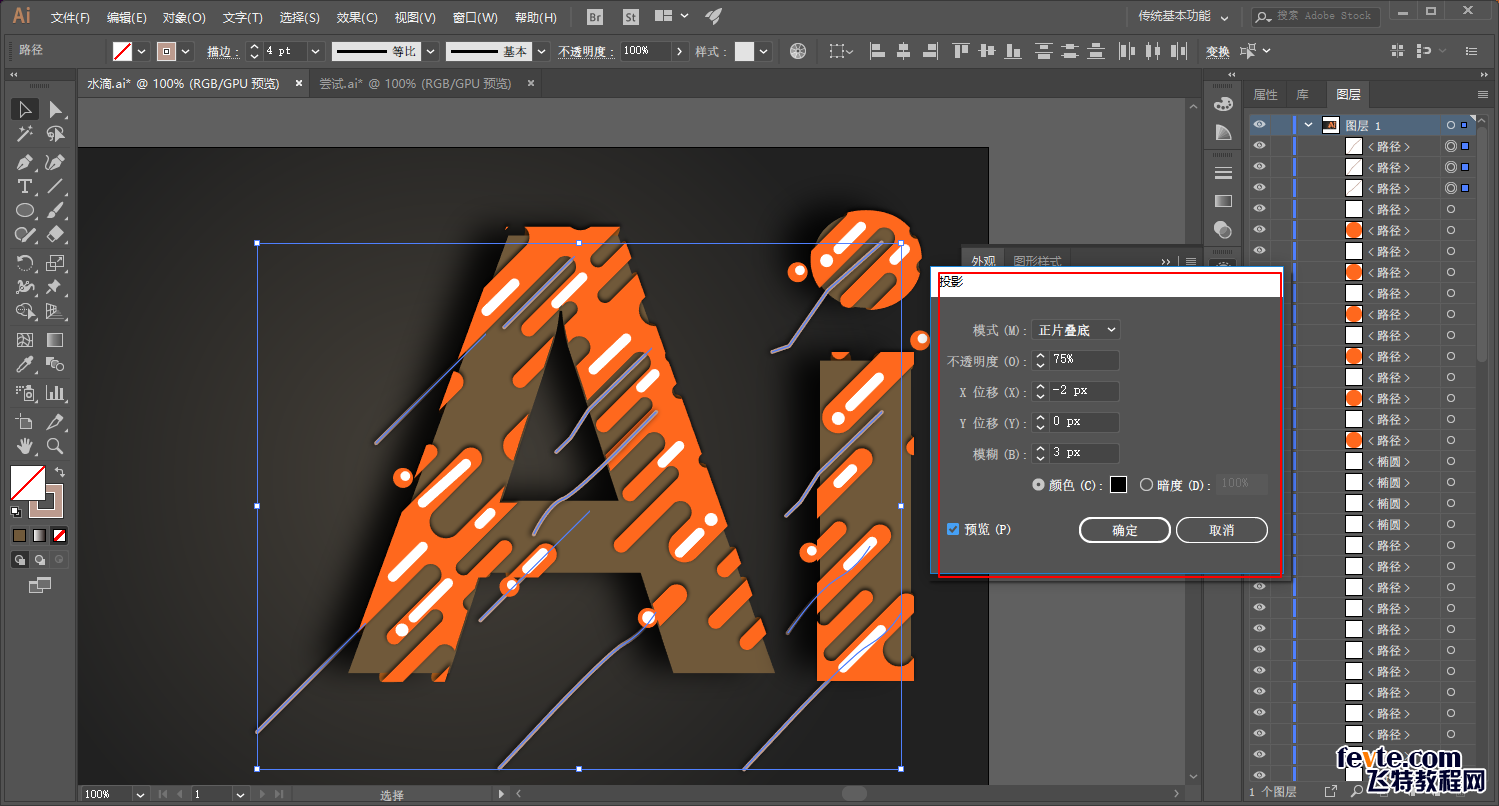Select the Artboard tool
This screenshot has height=806, width=1499.
25,422
